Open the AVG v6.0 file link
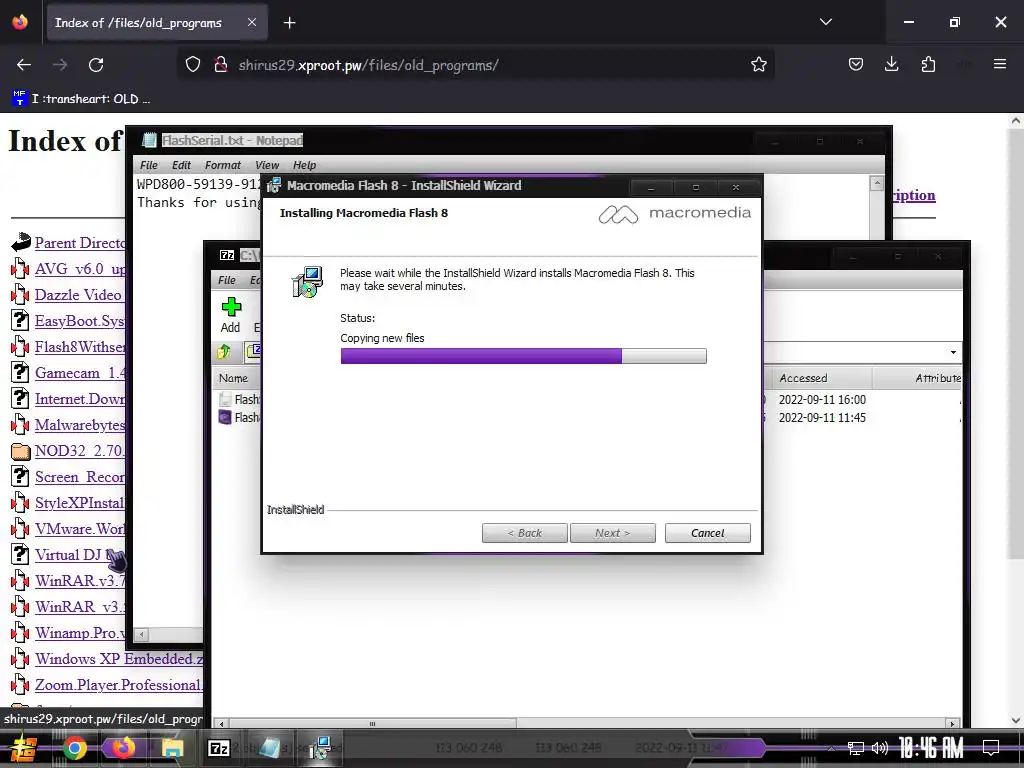The image size is (1024, 768). click(80, 269)
